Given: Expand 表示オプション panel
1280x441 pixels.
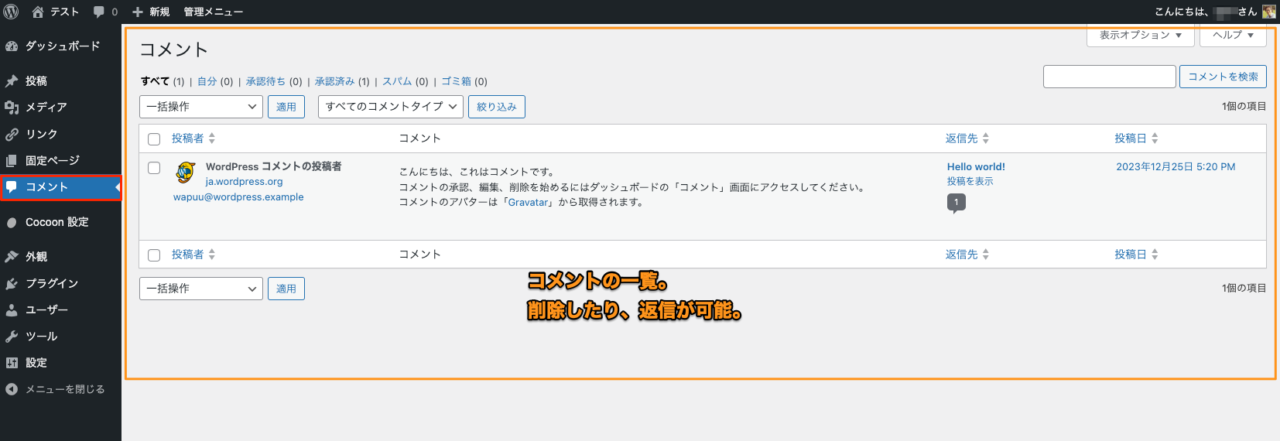Looking at the screenshot, I should 1140,35.
